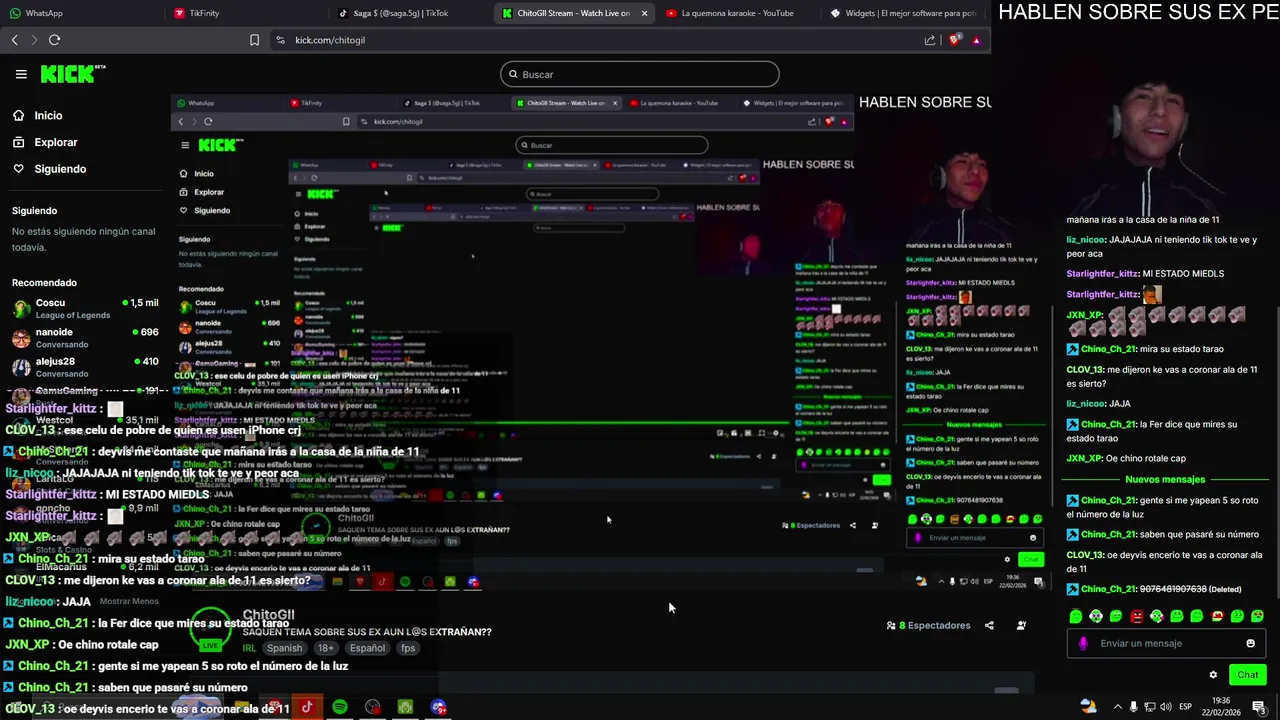This screenshot has width=1280, height=720.
Task: Go back with the browser back arrow
Action: tap(15, 40)
